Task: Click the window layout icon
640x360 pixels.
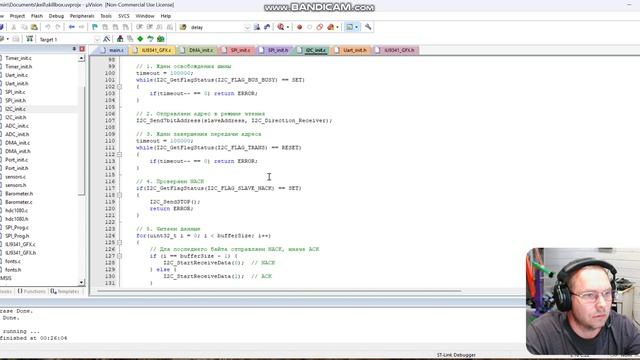Action: click(x=349, y=27)
